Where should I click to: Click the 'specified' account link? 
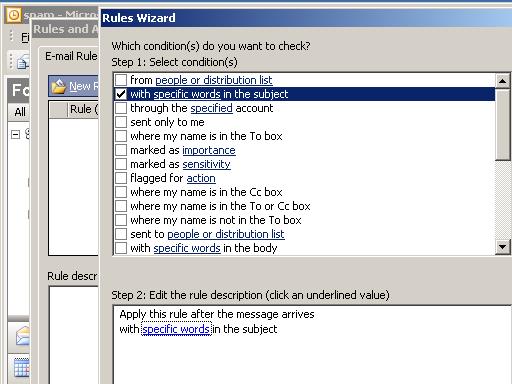click(212, 108)
